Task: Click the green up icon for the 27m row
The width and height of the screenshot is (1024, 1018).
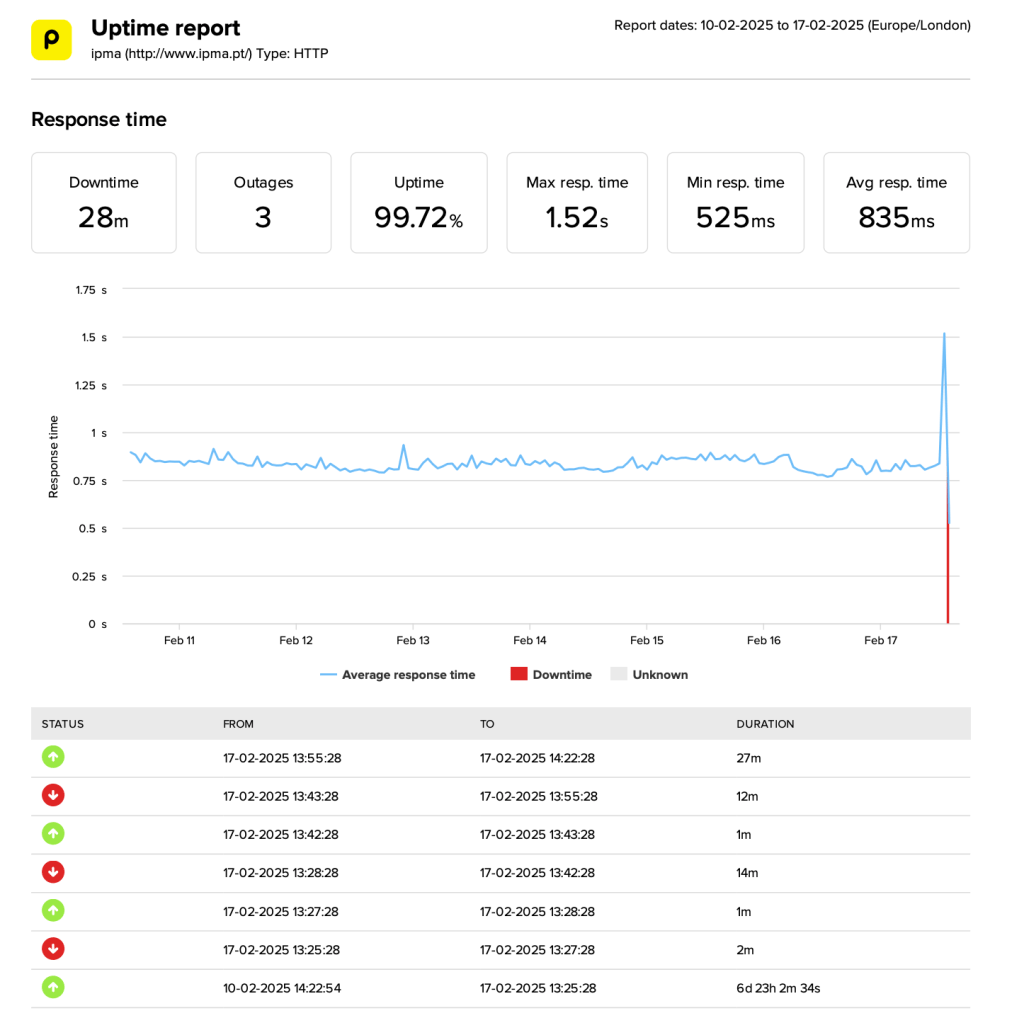Action: [x=53, y=757]
